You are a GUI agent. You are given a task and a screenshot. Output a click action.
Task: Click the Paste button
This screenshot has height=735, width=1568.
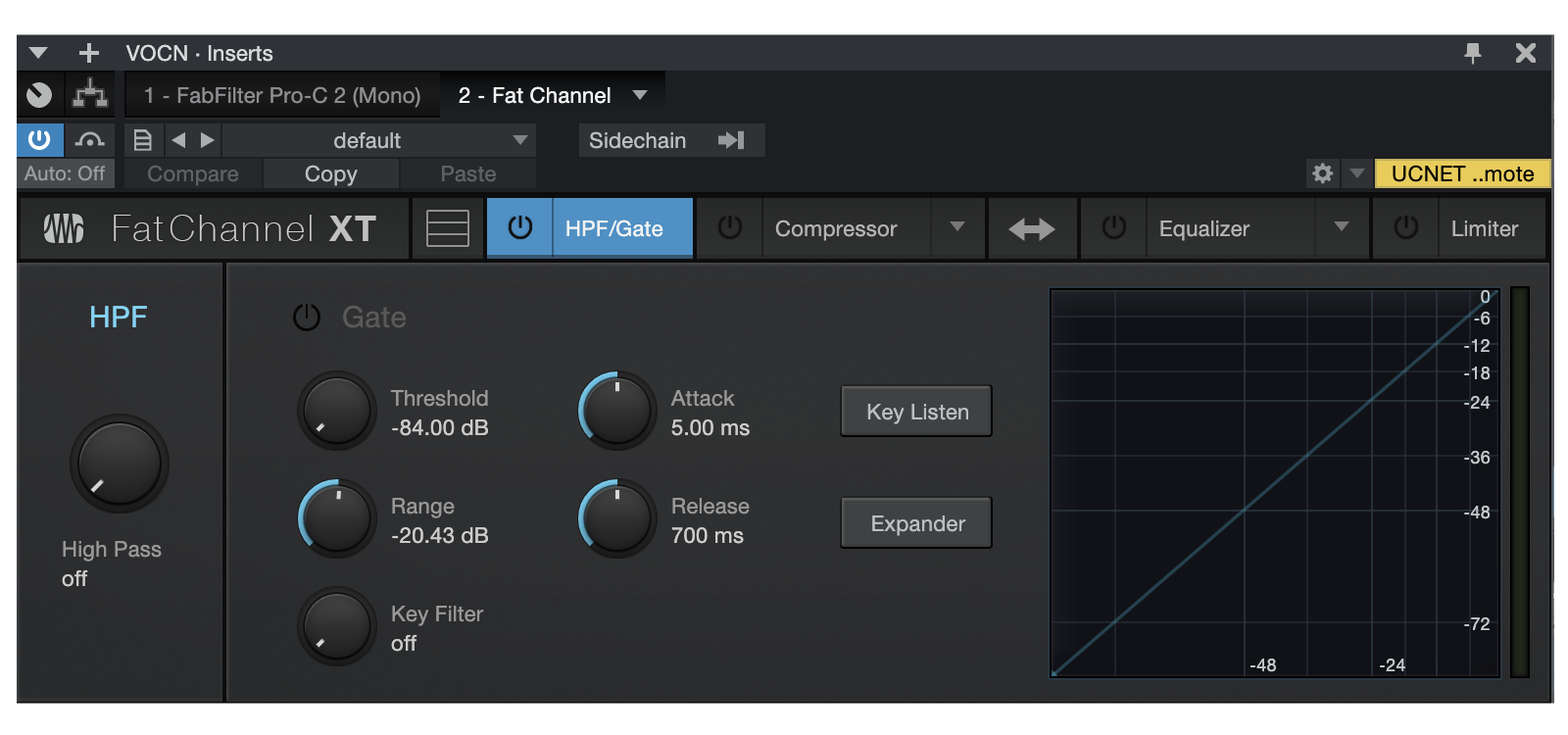click(x=468, y=173)
